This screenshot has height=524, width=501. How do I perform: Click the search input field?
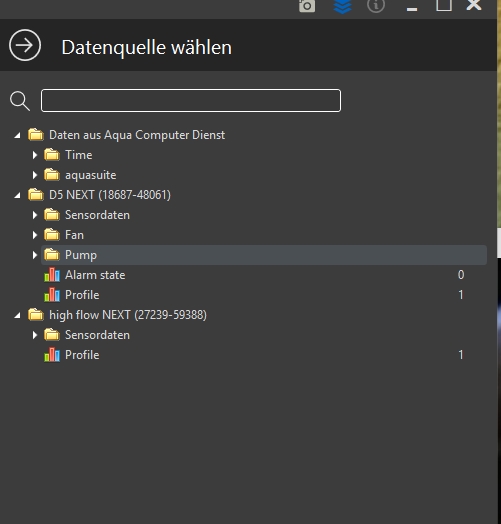point(191,100)
